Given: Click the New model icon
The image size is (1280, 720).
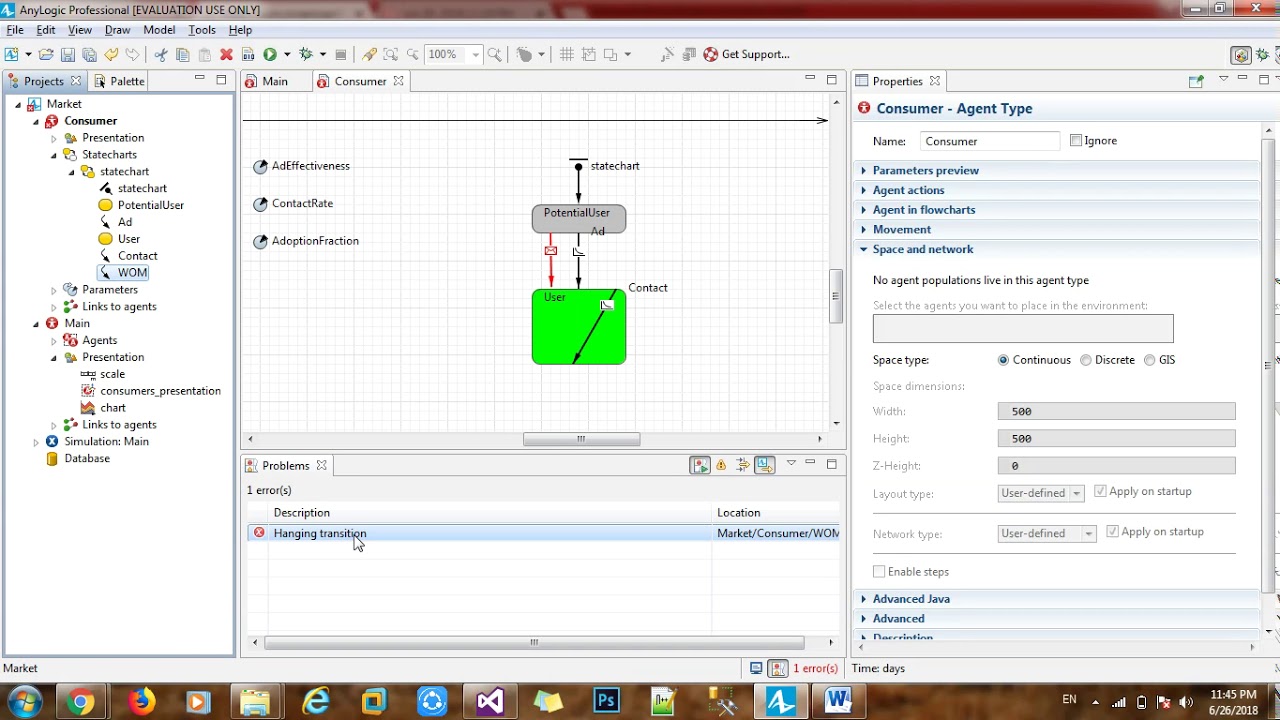Looking at the screenshot, I should click(x=12, y=54).
